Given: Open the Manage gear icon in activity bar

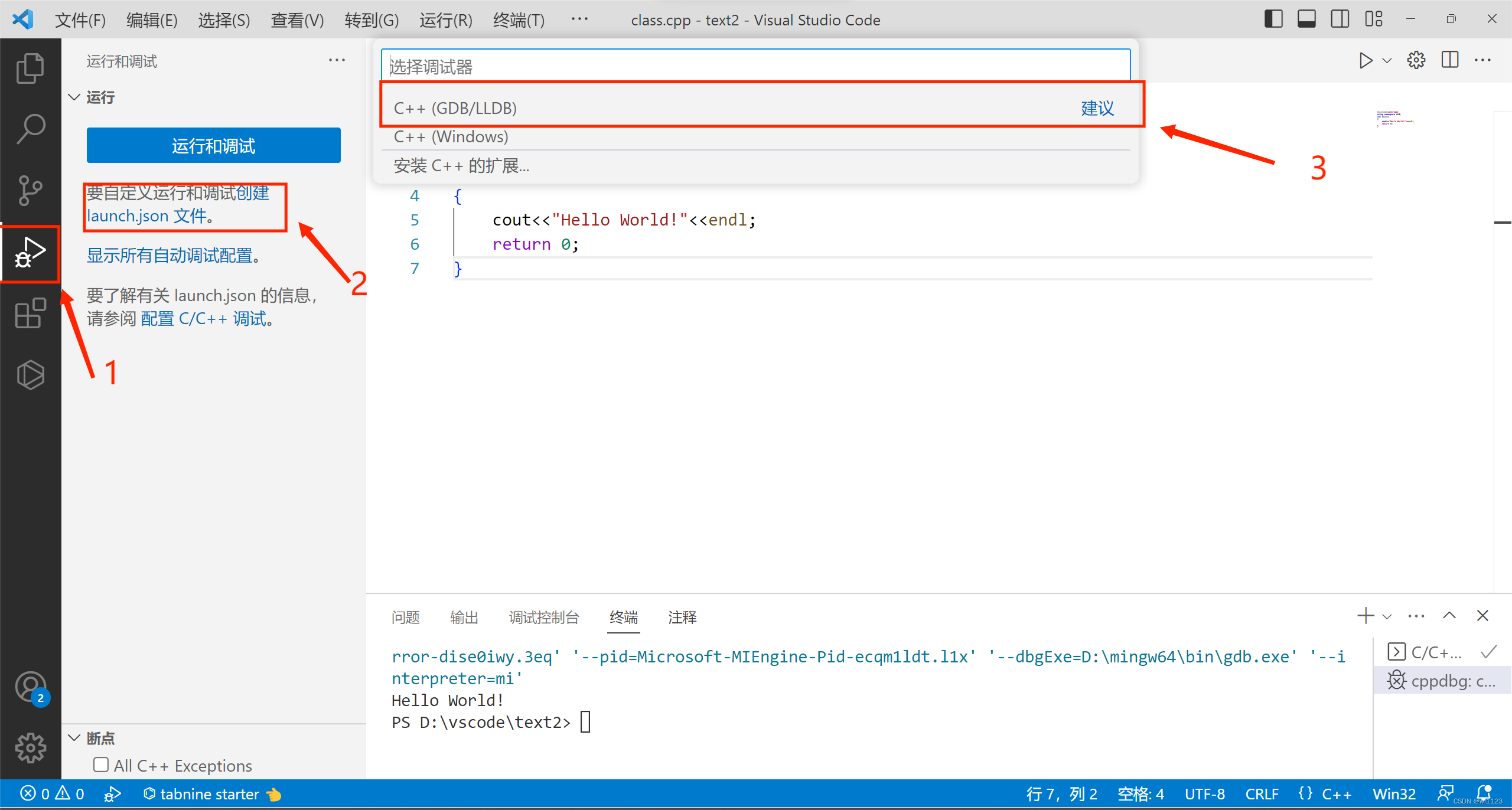Looking at the screenshot, I should click(x=30, y=748).
